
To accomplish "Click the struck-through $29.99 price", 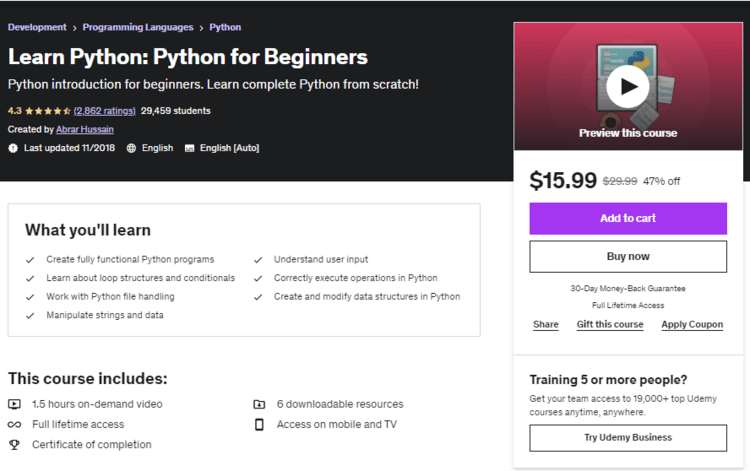I will pyautogui.click(x=620, y=181).
